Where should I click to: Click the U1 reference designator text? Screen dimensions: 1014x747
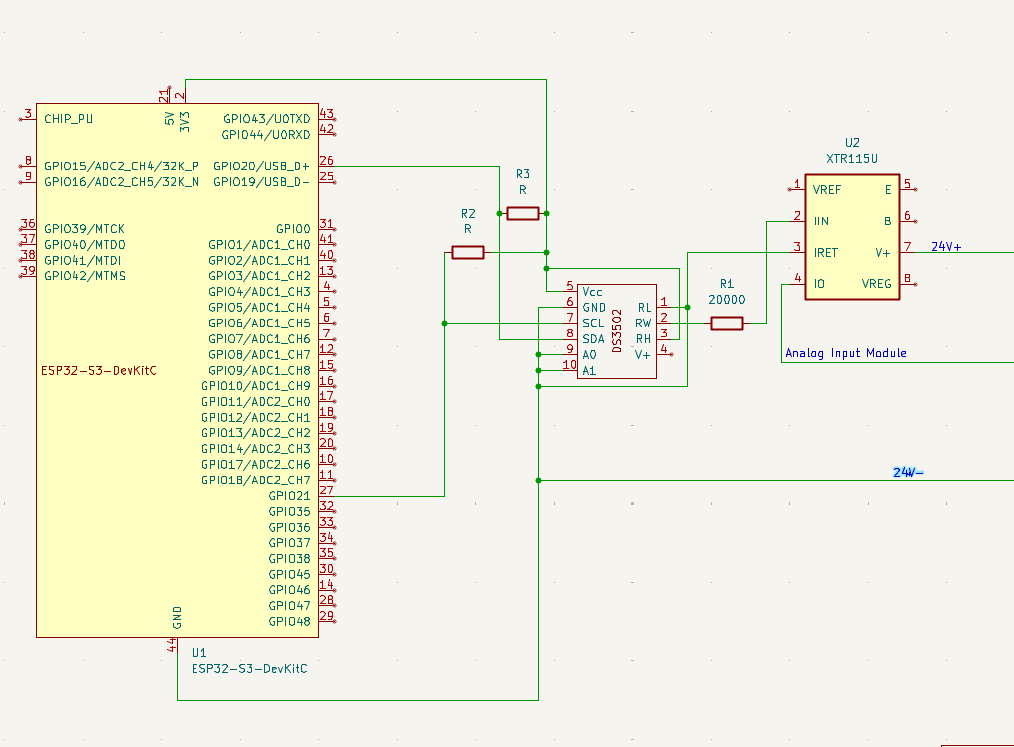point(199,653)
